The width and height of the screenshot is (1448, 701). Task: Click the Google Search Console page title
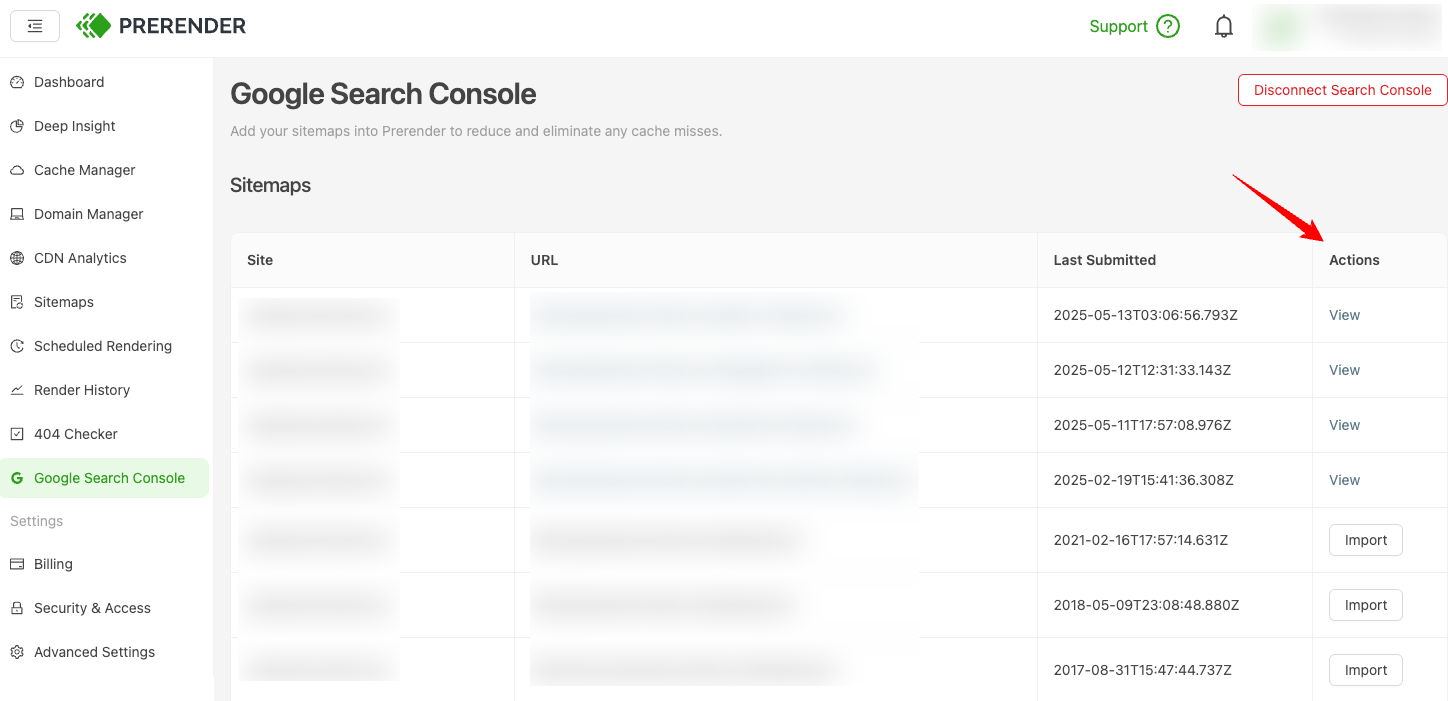(x=383, y=94)
